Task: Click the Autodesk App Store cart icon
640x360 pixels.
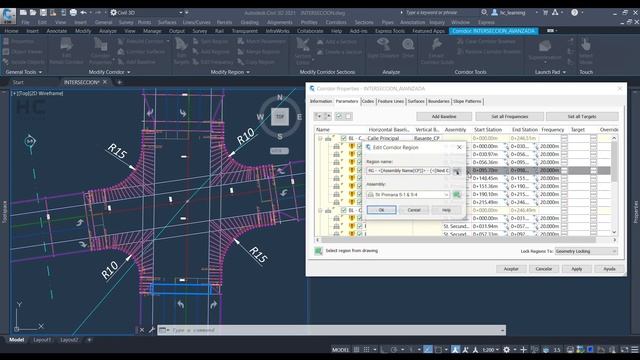Action: point(545,13)
